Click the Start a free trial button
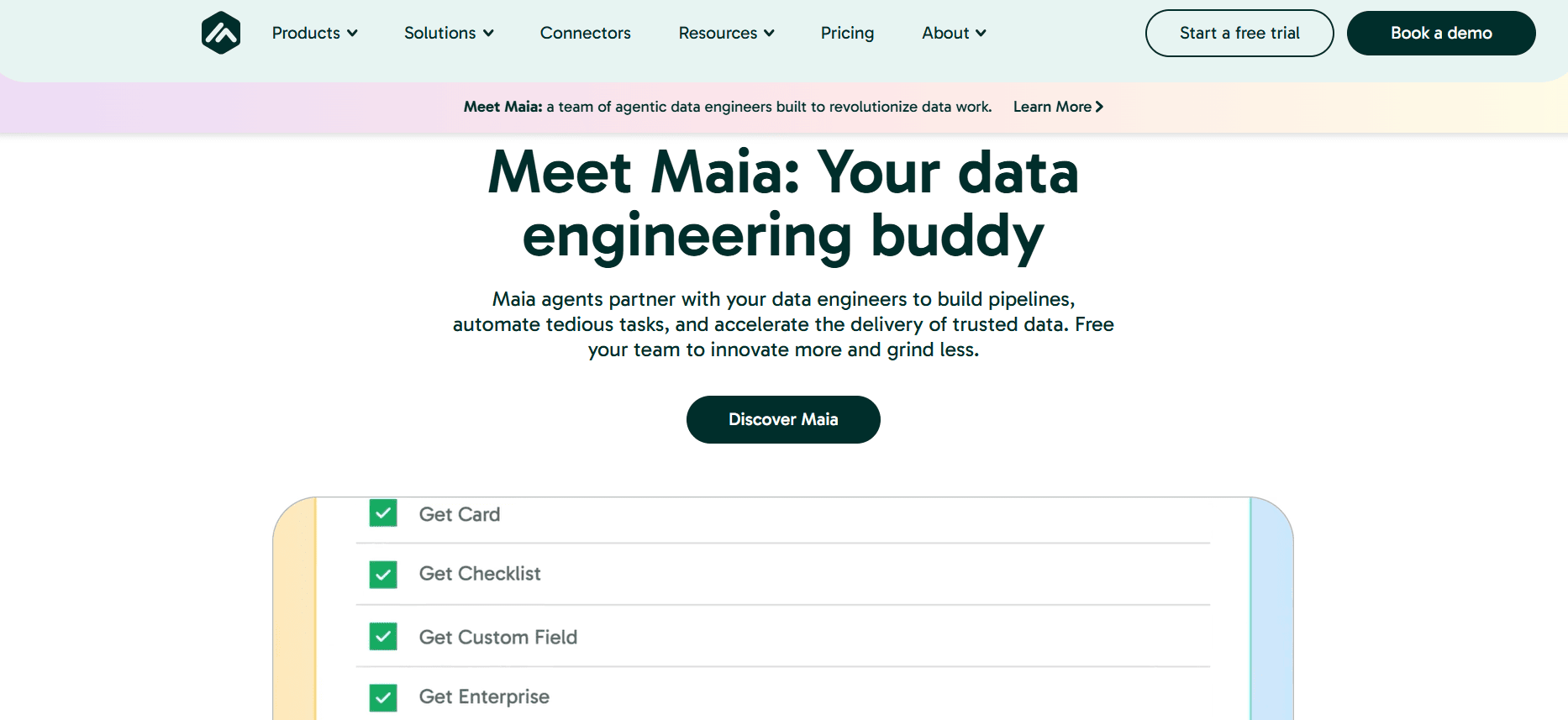 [x=1239, y=33]
